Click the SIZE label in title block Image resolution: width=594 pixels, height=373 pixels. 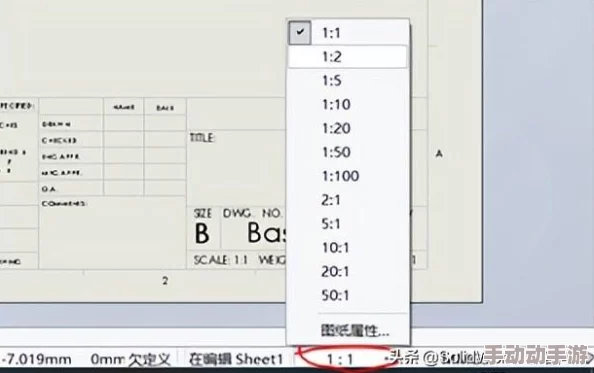(x=203, y=213)
